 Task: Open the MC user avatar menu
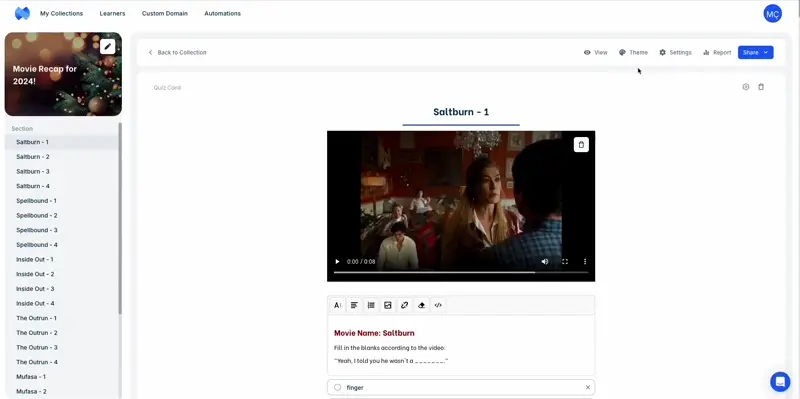click(772, 14)
